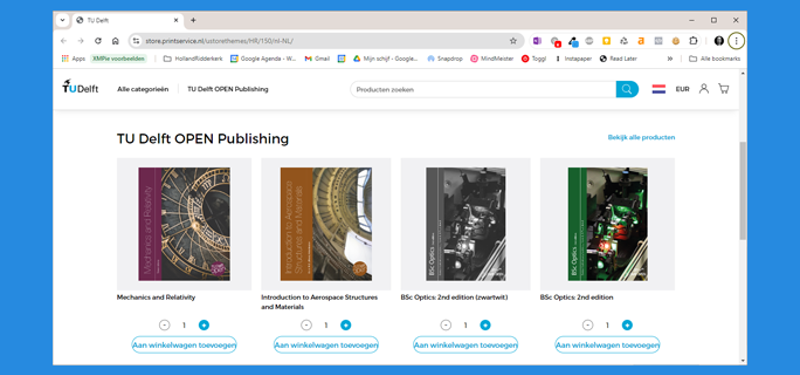800x375 pixels.
Task: Open the OneNote extension icon
Action: click(x=537, y=41)
